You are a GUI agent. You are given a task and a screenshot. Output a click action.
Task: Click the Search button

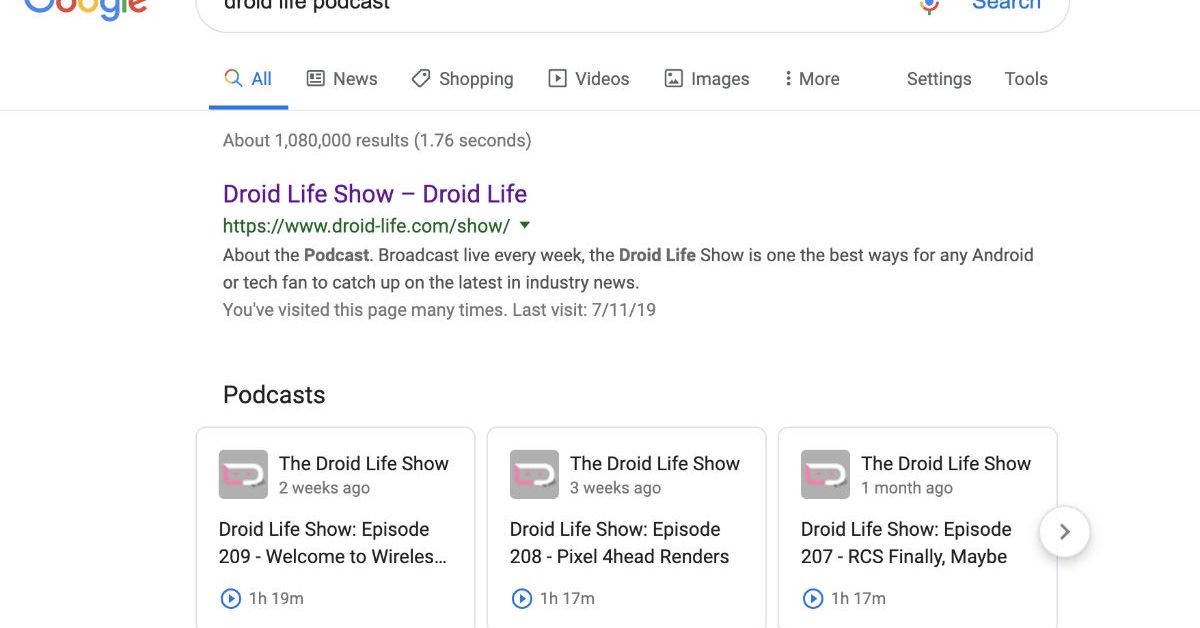coord(1005,6)
